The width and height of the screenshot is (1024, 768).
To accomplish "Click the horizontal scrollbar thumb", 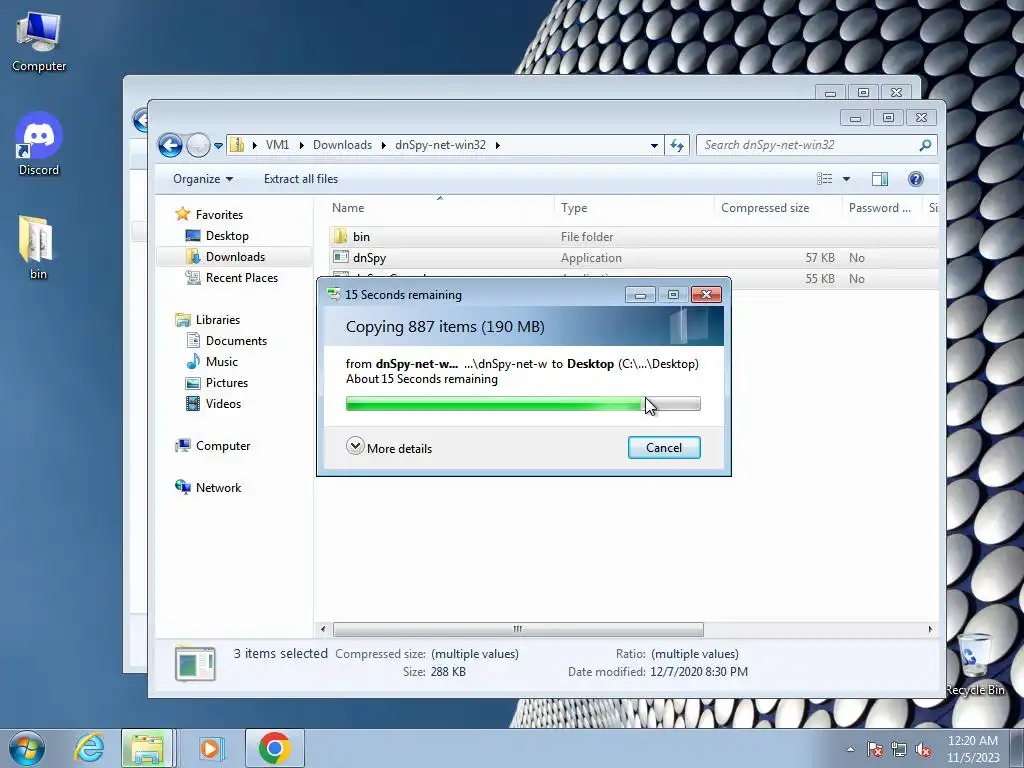I will [x=518, y=629].
